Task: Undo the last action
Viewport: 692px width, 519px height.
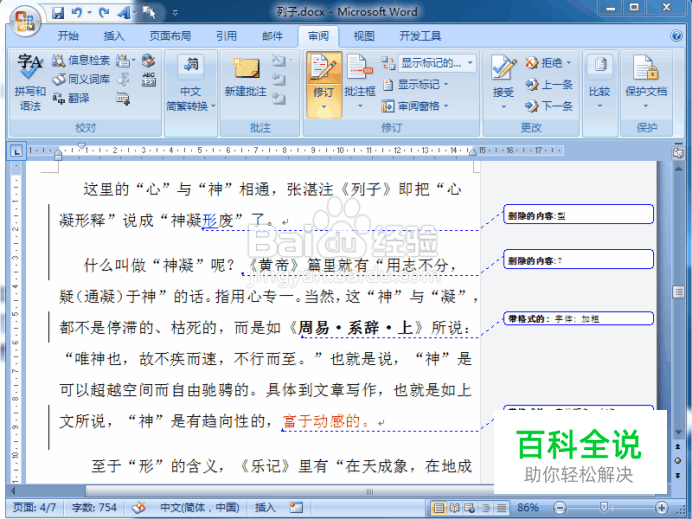Action: (77, 13)
